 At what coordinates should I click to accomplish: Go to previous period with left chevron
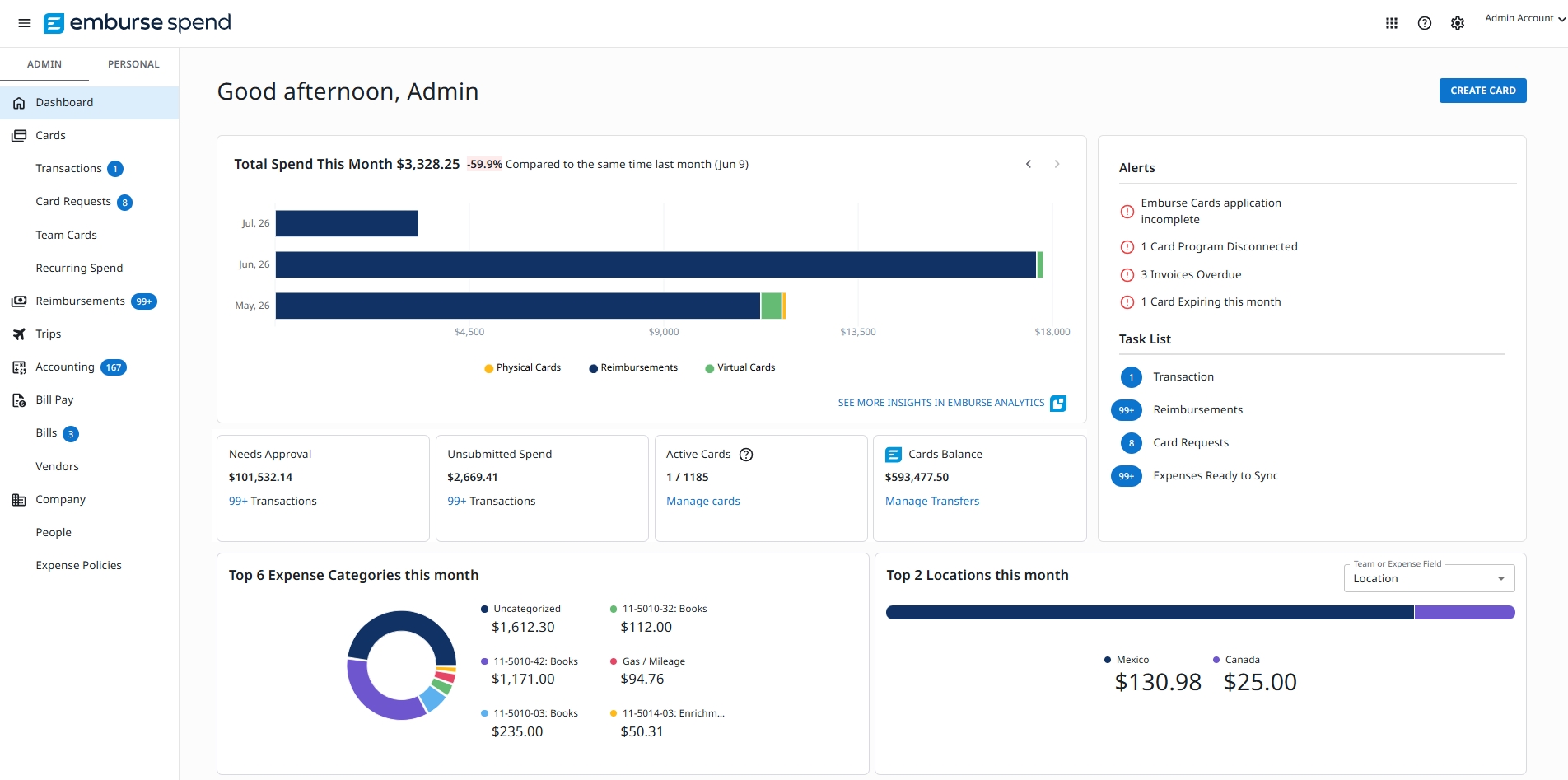click(x=1029, y=164)
